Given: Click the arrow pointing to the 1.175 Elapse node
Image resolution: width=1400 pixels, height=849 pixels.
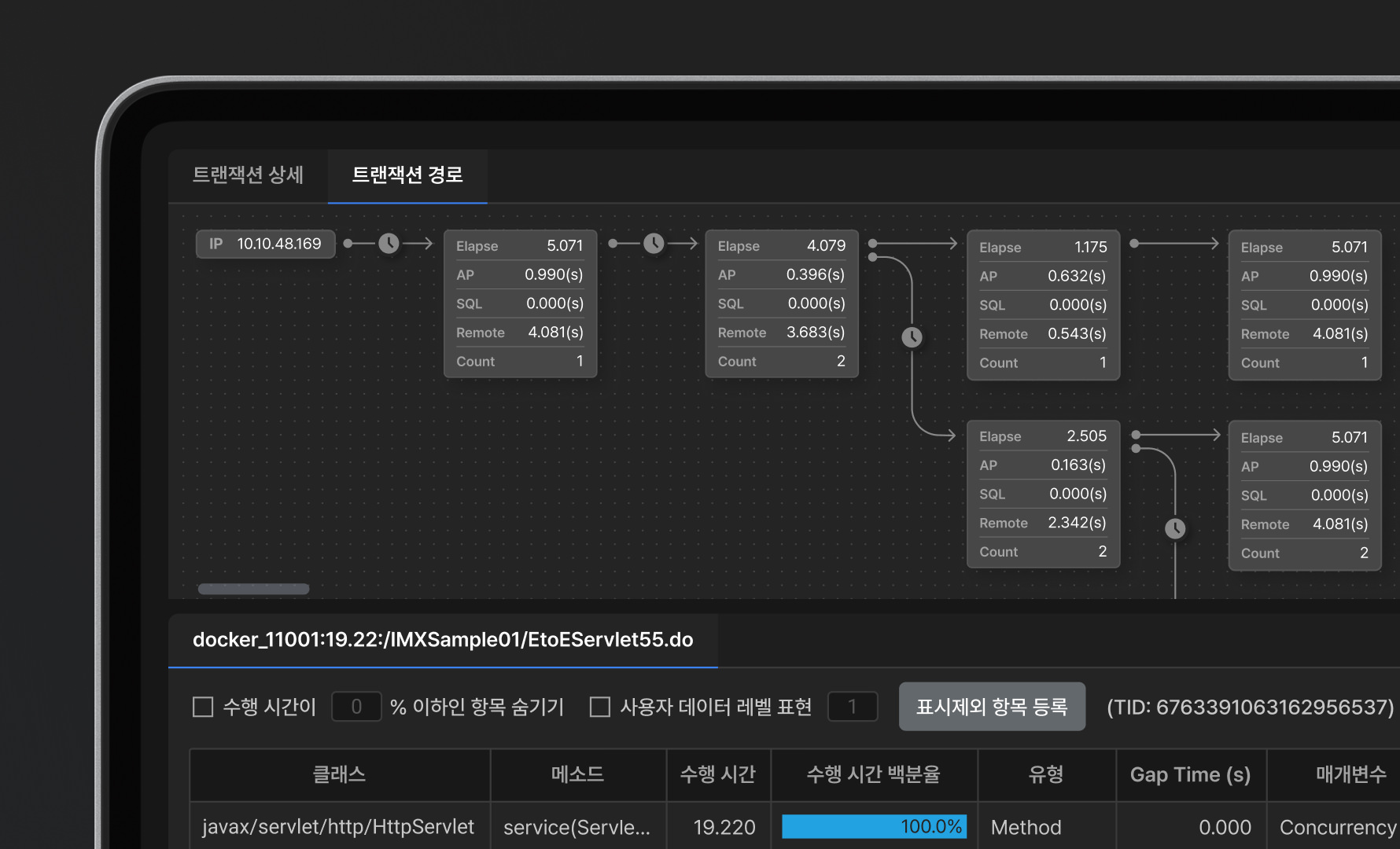Looking at the screenshot, I should click(950, 244).
